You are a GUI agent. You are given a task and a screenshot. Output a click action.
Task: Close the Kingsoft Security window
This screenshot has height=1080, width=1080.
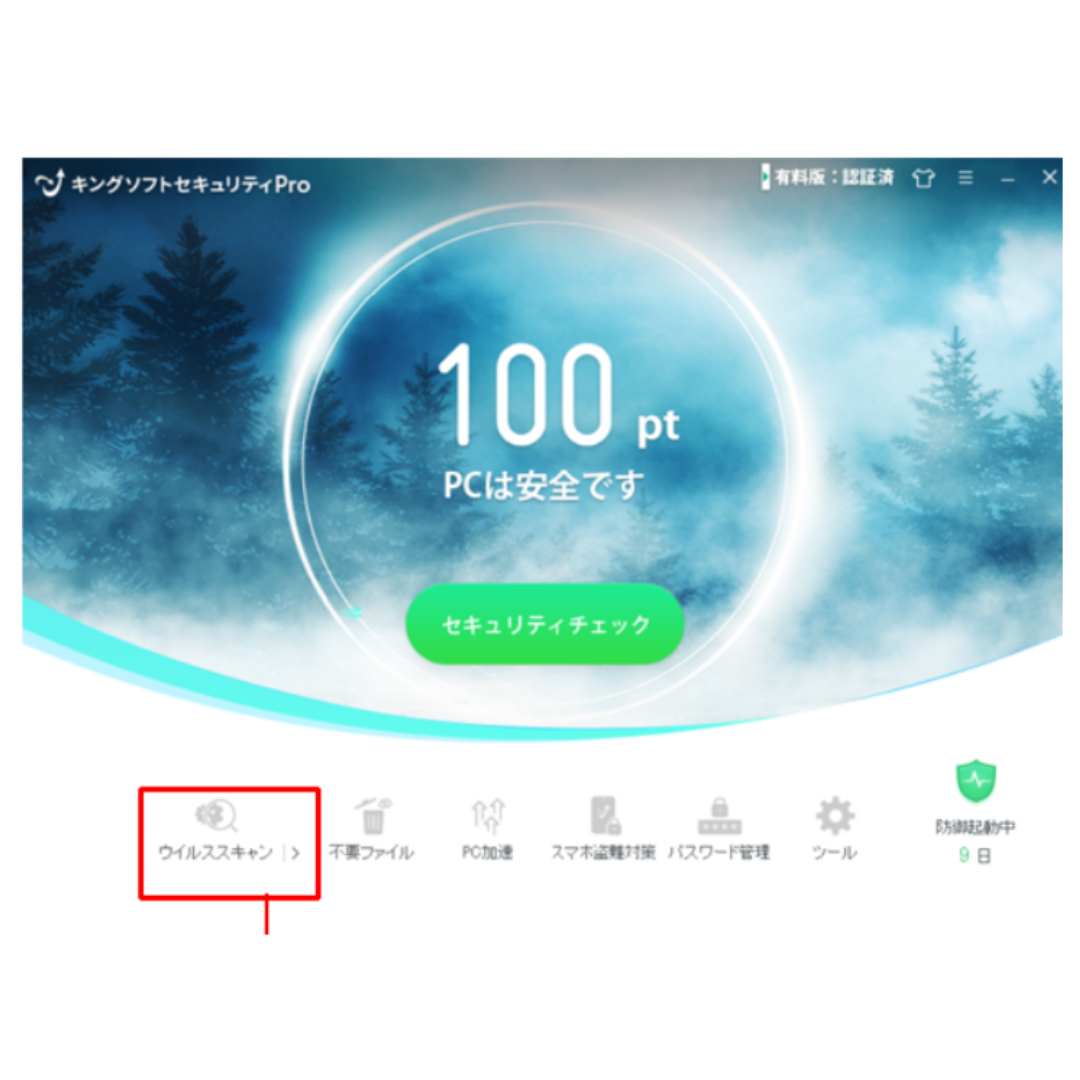(x=1050, y=178)
